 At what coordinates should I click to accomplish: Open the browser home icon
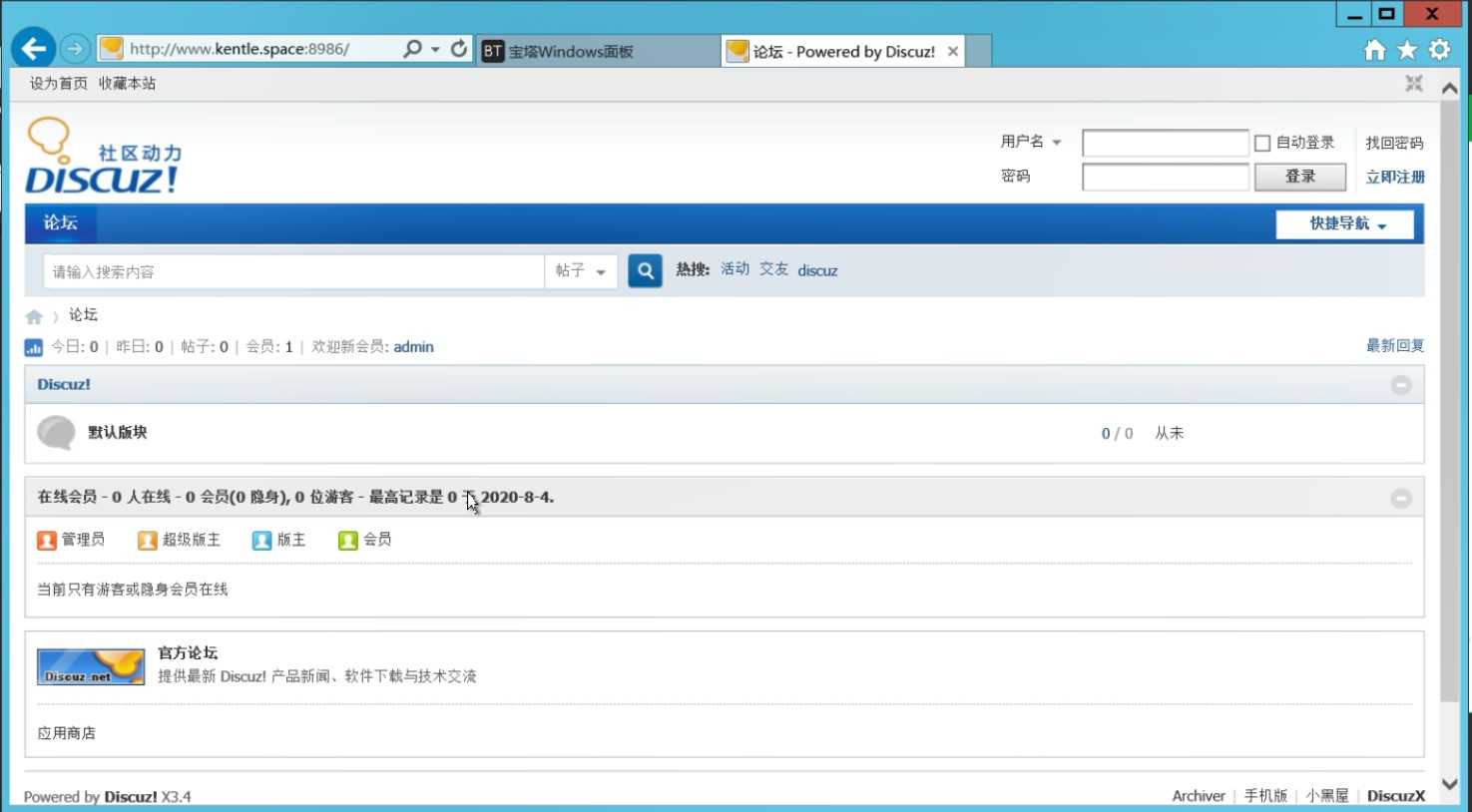(1375, 50)
